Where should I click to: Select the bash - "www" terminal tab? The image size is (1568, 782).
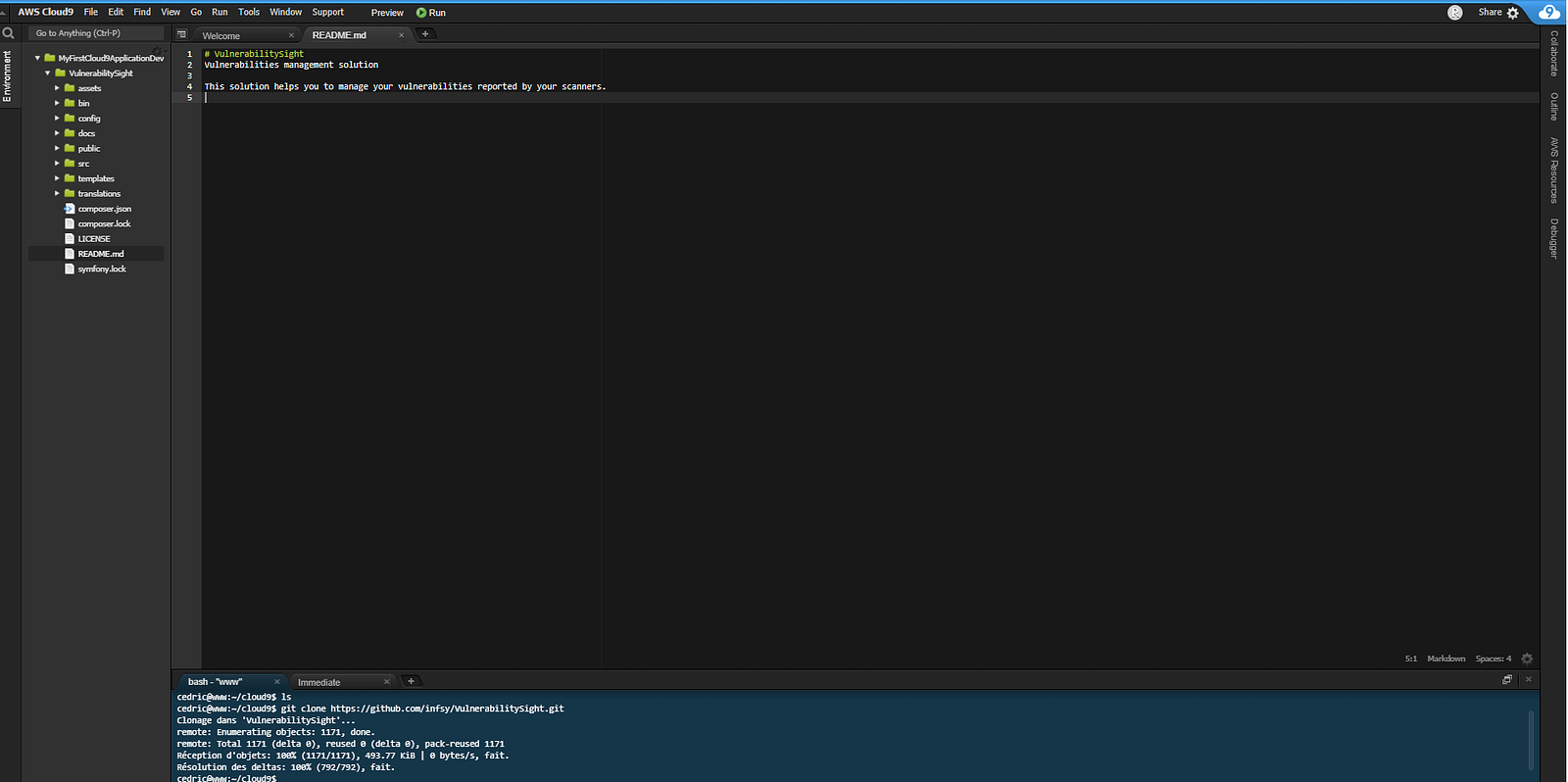230,682
